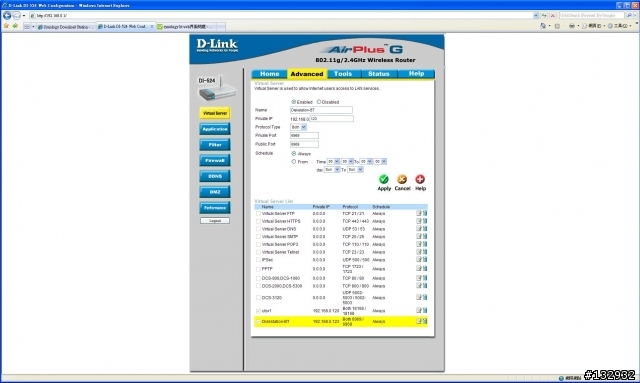Viewport: 640px width, 383px height.
Task: Click the Name input field
Action: (321, 110)
